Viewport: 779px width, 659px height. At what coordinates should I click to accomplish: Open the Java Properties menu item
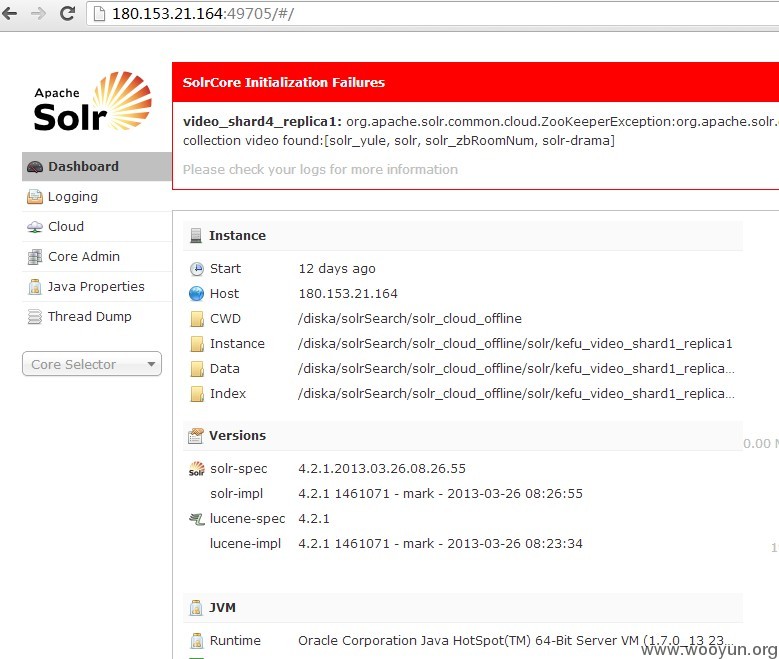97,286
